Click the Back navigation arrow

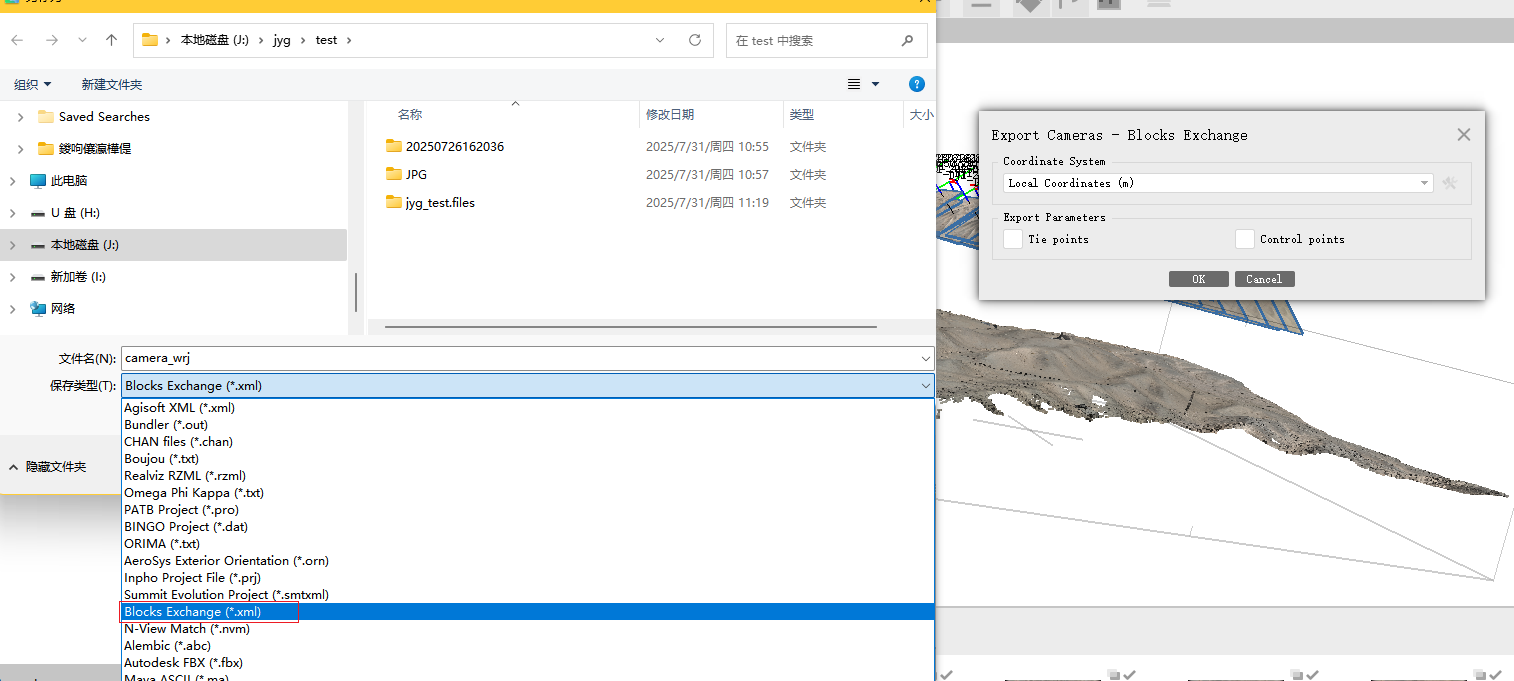tap(17, 40)
